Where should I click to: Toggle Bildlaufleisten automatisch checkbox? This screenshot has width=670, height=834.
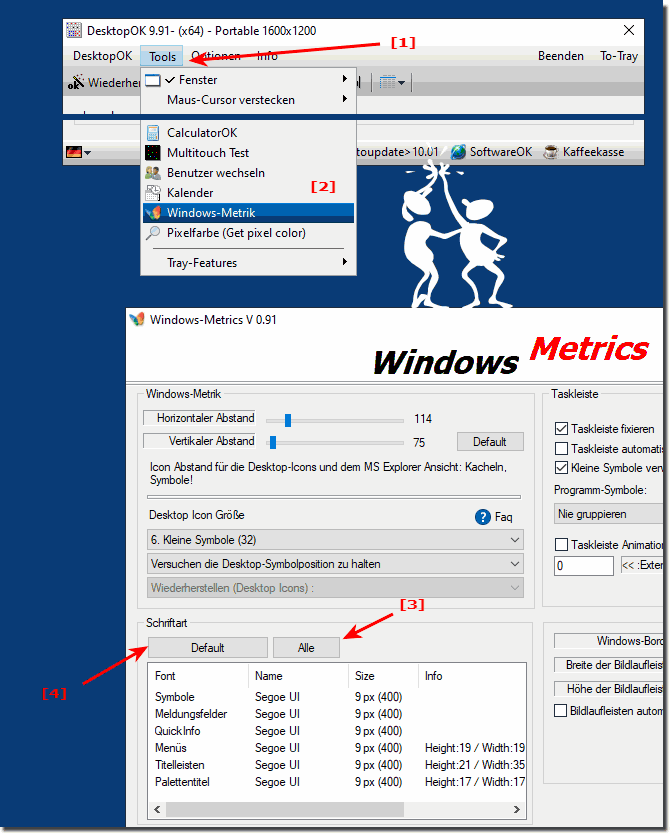pos(560,711)
